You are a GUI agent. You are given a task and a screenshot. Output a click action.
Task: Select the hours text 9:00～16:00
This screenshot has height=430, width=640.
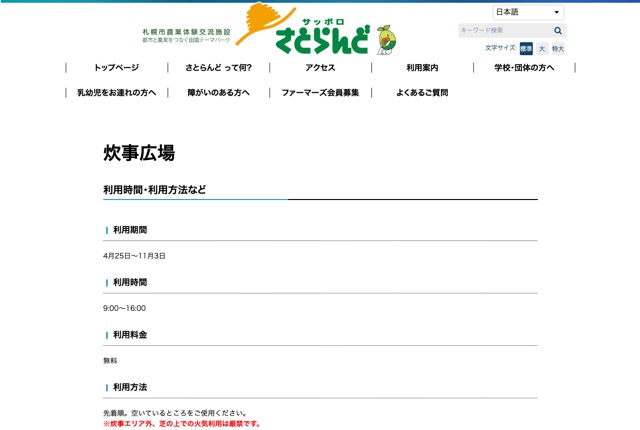click(124, 308)
